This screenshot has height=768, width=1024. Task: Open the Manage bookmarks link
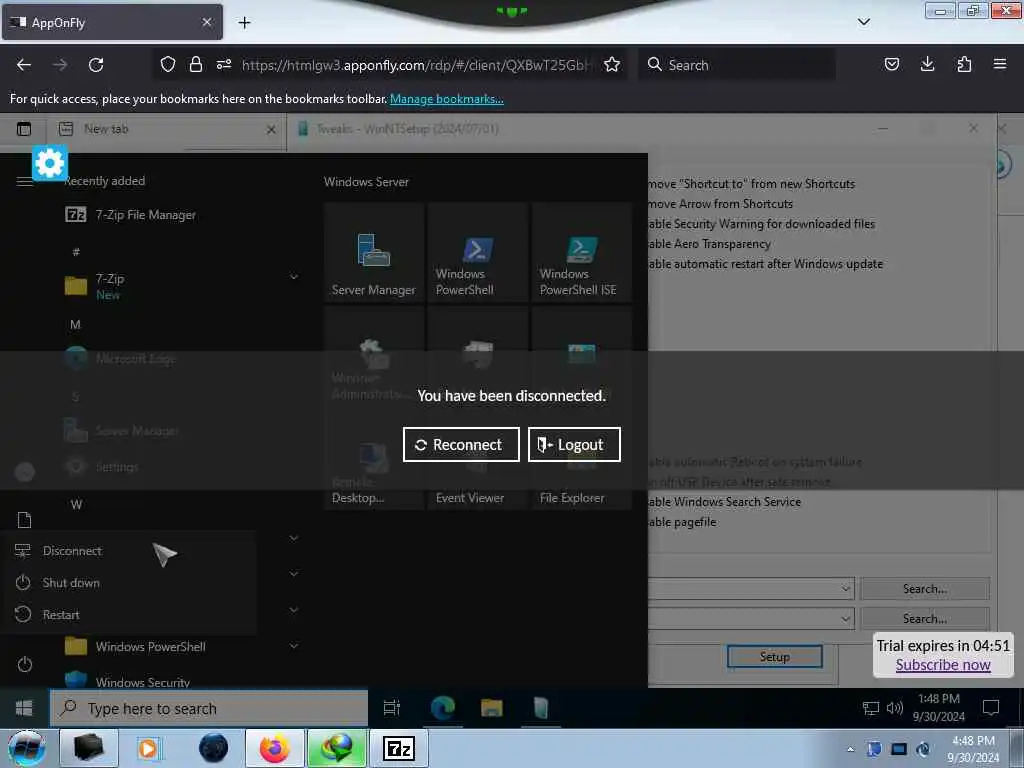pos(447,99)
